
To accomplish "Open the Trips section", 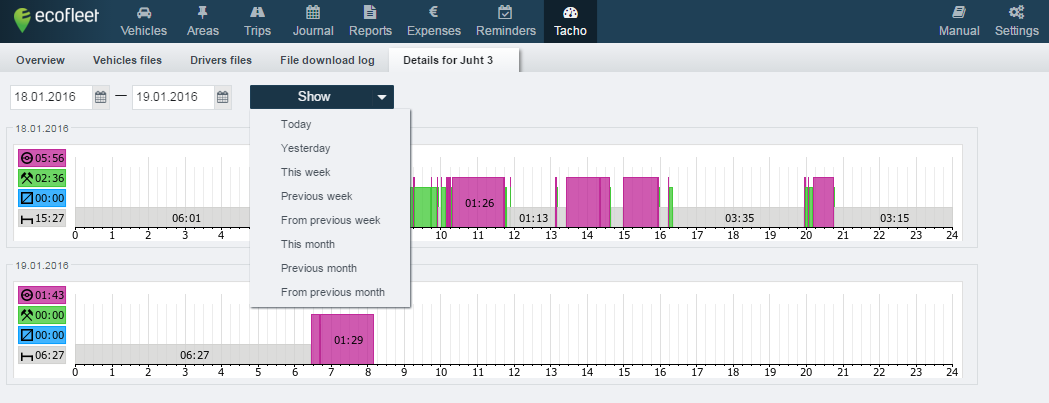I will click(258, 21).
